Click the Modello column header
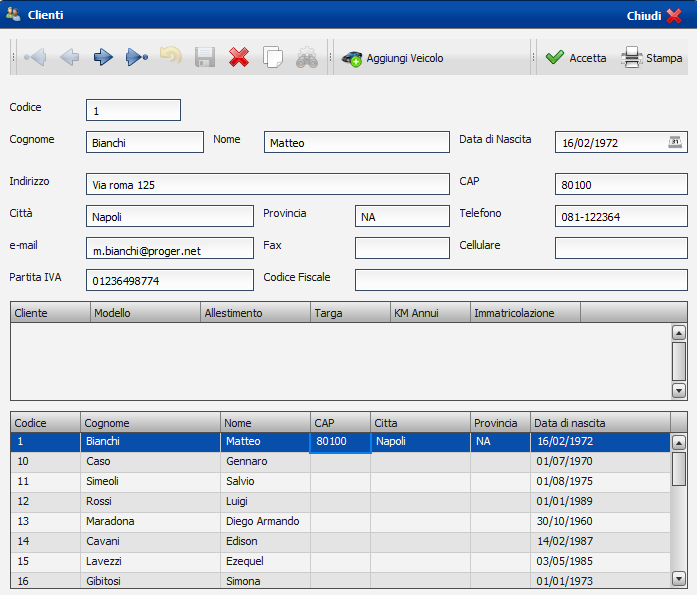The width and height of the screenshot is (697, 595). pyautogui.click(x=145, y=313)
